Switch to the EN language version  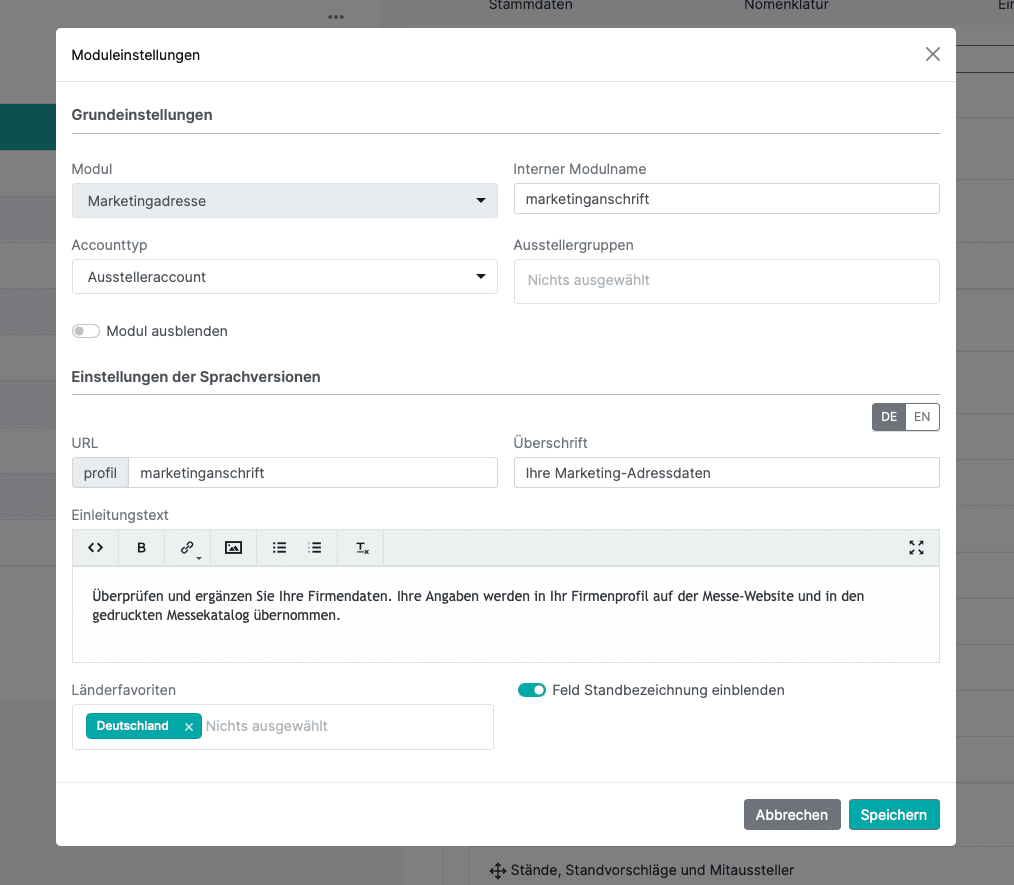coord(922,417)
